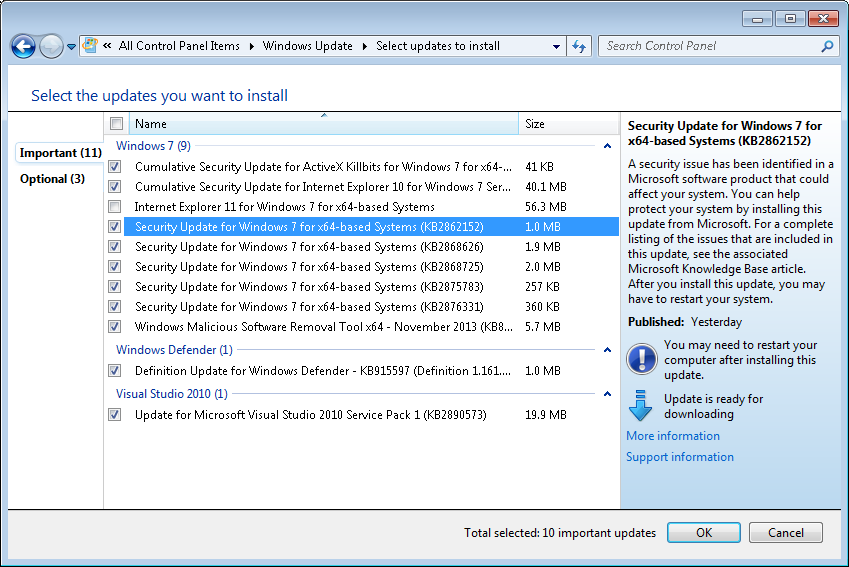This screenshot has height=567, width=849.
Task: Collapse the Visual Studio 2010 (1) group
Action: pos(608,394)
